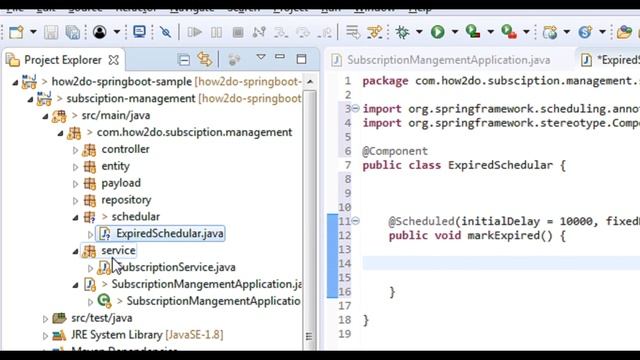
Task: Select the Project Explorer tab
Action: coord(62,60)
